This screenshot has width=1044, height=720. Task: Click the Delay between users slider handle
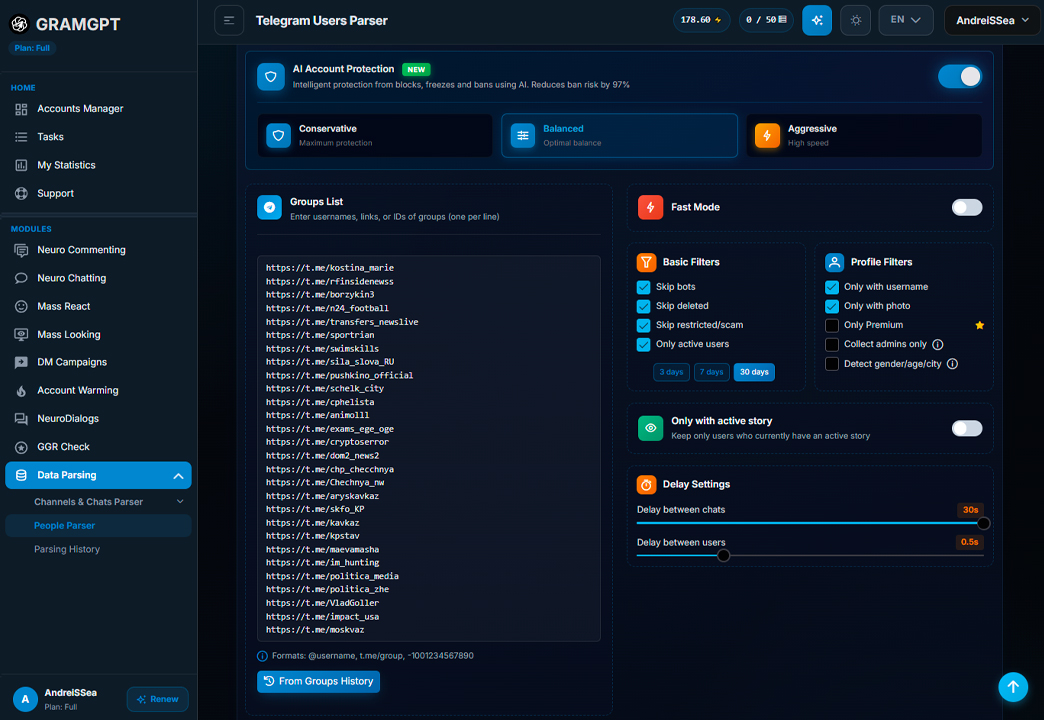pos(723,555)
